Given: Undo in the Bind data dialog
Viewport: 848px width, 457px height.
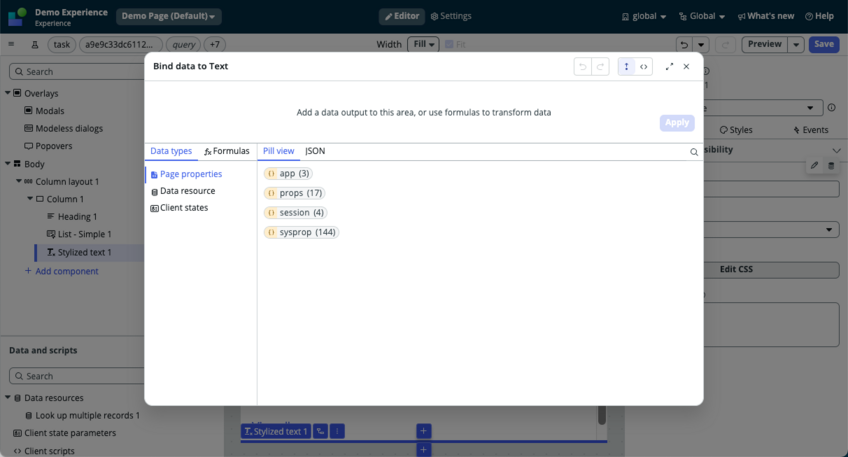Looking at the screenshot, I should (x=582, y=67).
